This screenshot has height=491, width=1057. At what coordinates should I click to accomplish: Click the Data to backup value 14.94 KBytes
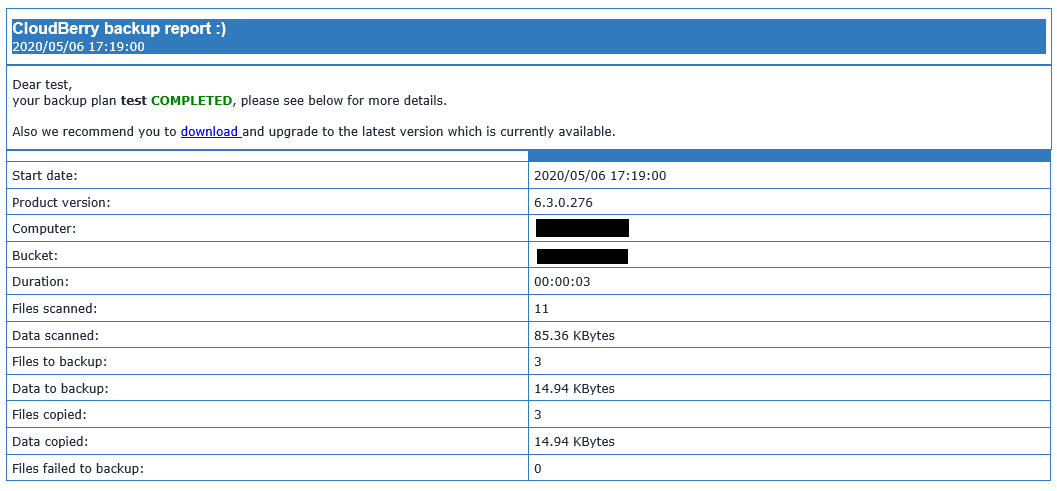(574, 388)
